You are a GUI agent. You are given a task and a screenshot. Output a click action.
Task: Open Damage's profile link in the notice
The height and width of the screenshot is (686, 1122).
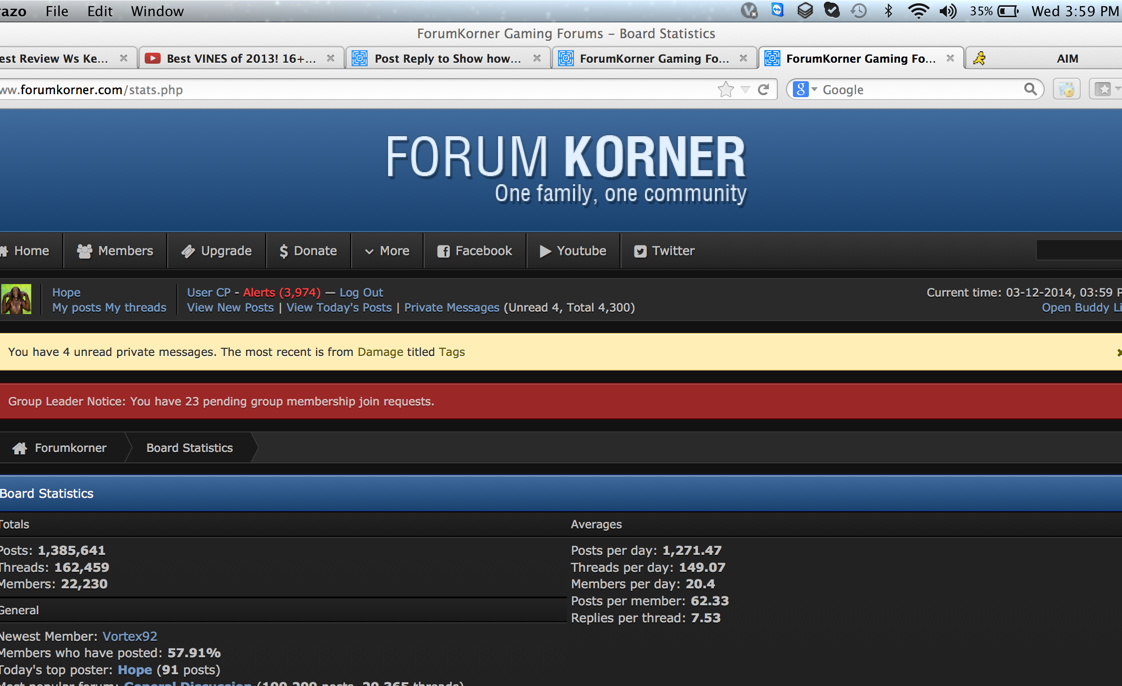(x=380, y=352)
